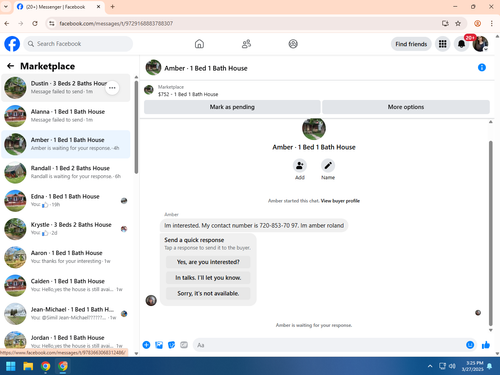This screenshot has height=375, width=500.
Task: Open the Krystle - 3 Beds 2 Baths House chat
Action: point(66,229)
